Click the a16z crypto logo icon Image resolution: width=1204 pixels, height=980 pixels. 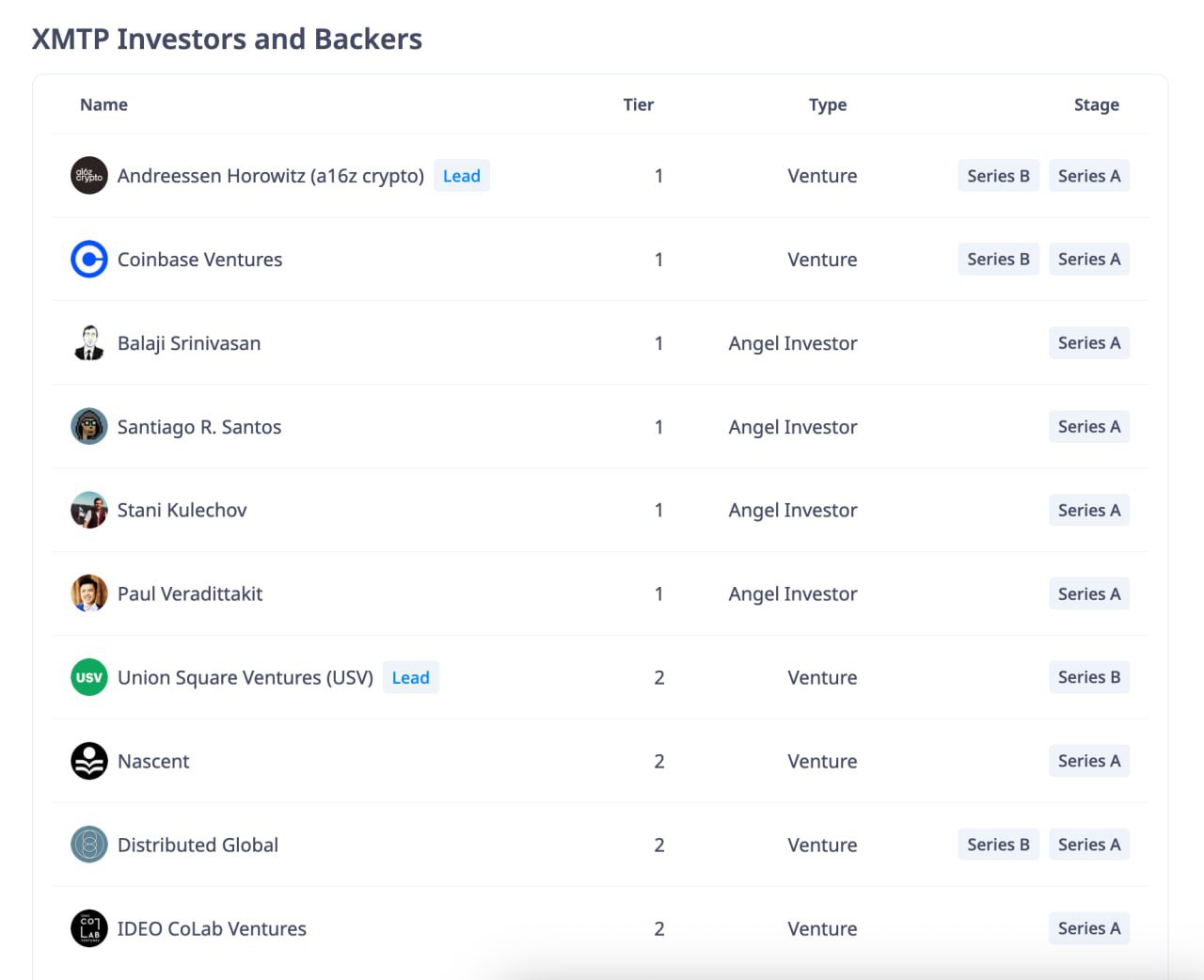tap(89, 176)
